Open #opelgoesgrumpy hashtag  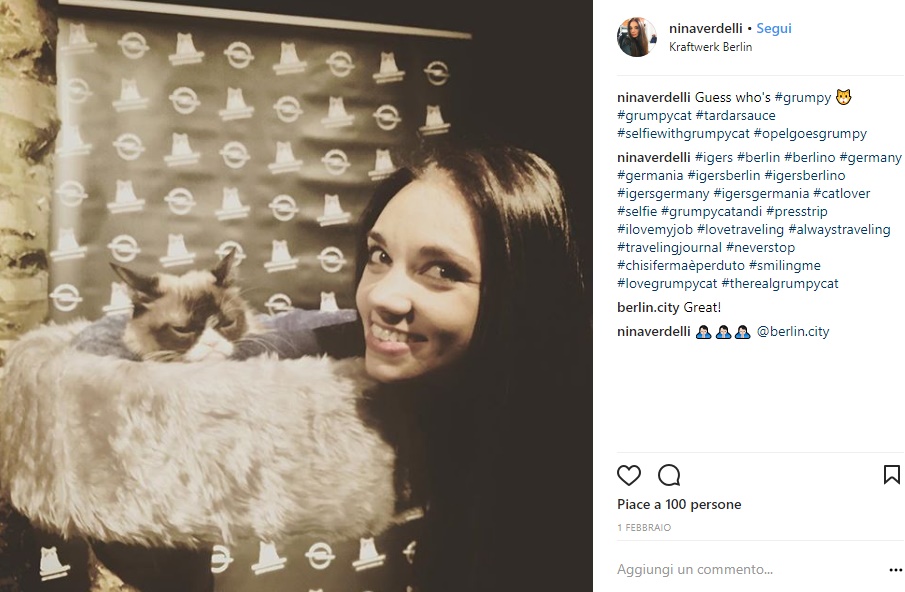[x=810, y=133]
